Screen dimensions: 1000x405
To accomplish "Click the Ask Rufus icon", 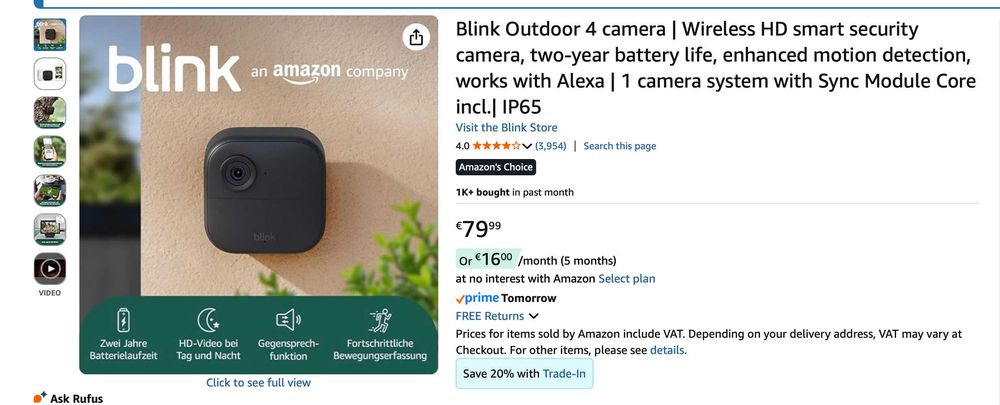I will [x=40, y=397].
